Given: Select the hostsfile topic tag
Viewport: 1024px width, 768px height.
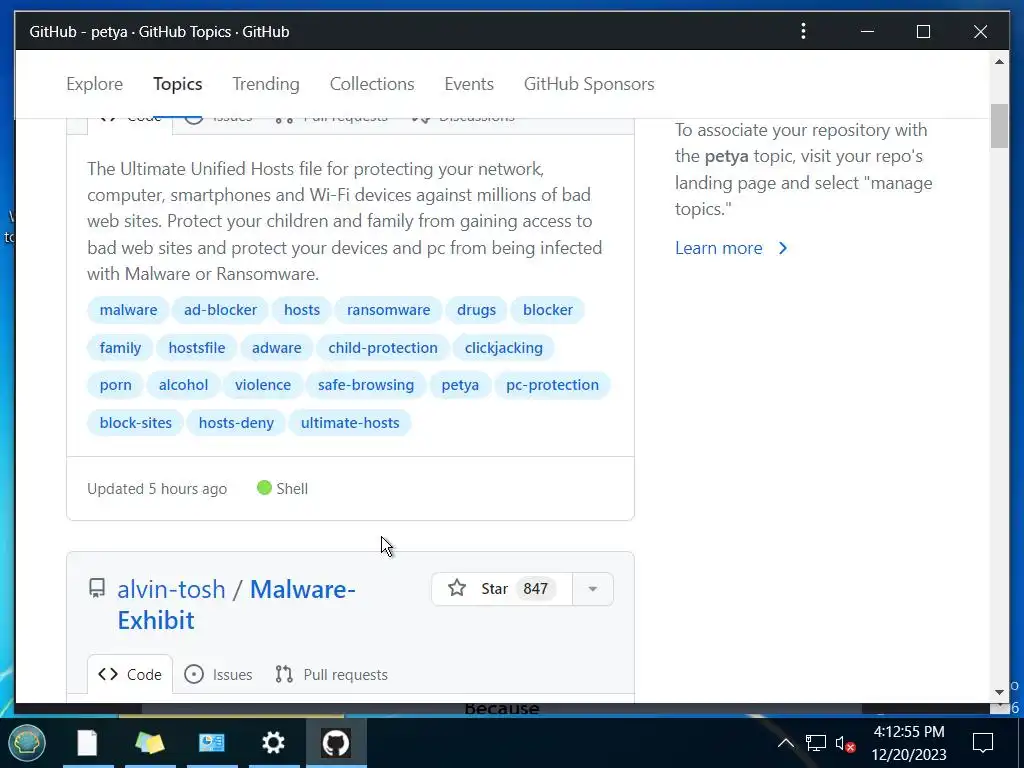Looking at the screenshot, I should [x=197, y=347].
